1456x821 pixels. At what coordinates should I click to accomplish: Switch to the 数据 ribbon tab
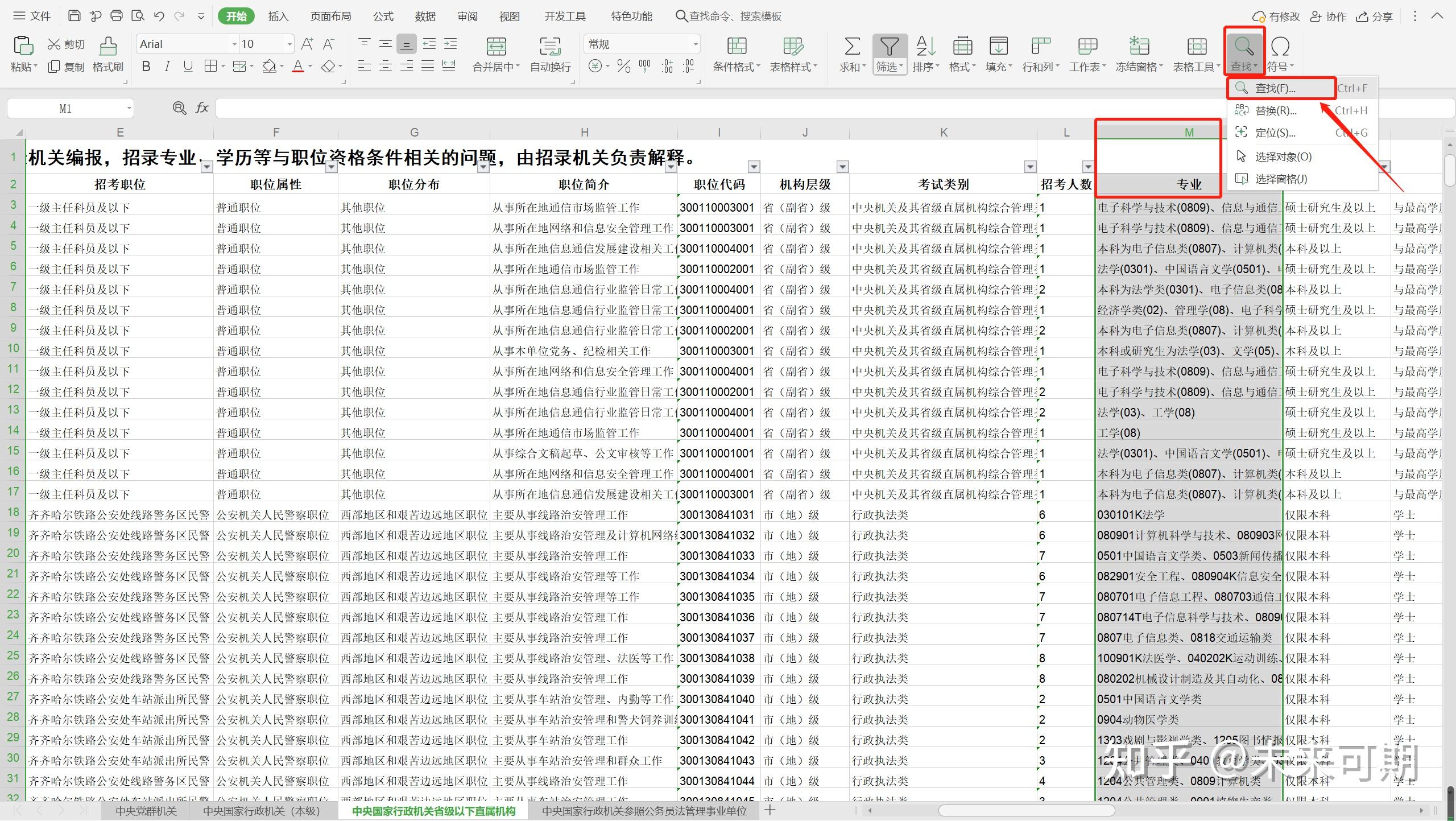coord(425,16)
